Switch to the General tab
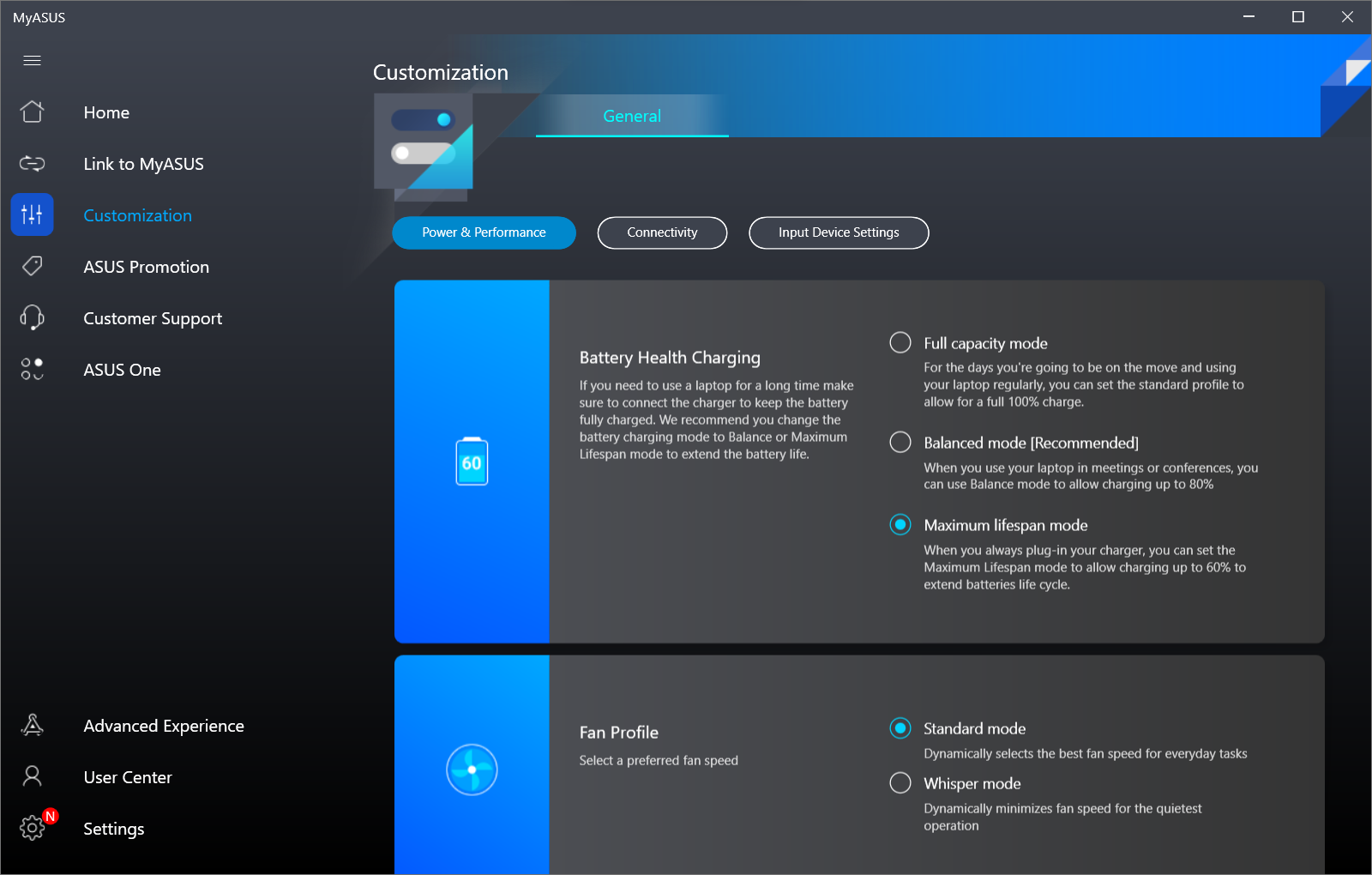Viewport: 1372px width, 875px height. click(632, 116)
